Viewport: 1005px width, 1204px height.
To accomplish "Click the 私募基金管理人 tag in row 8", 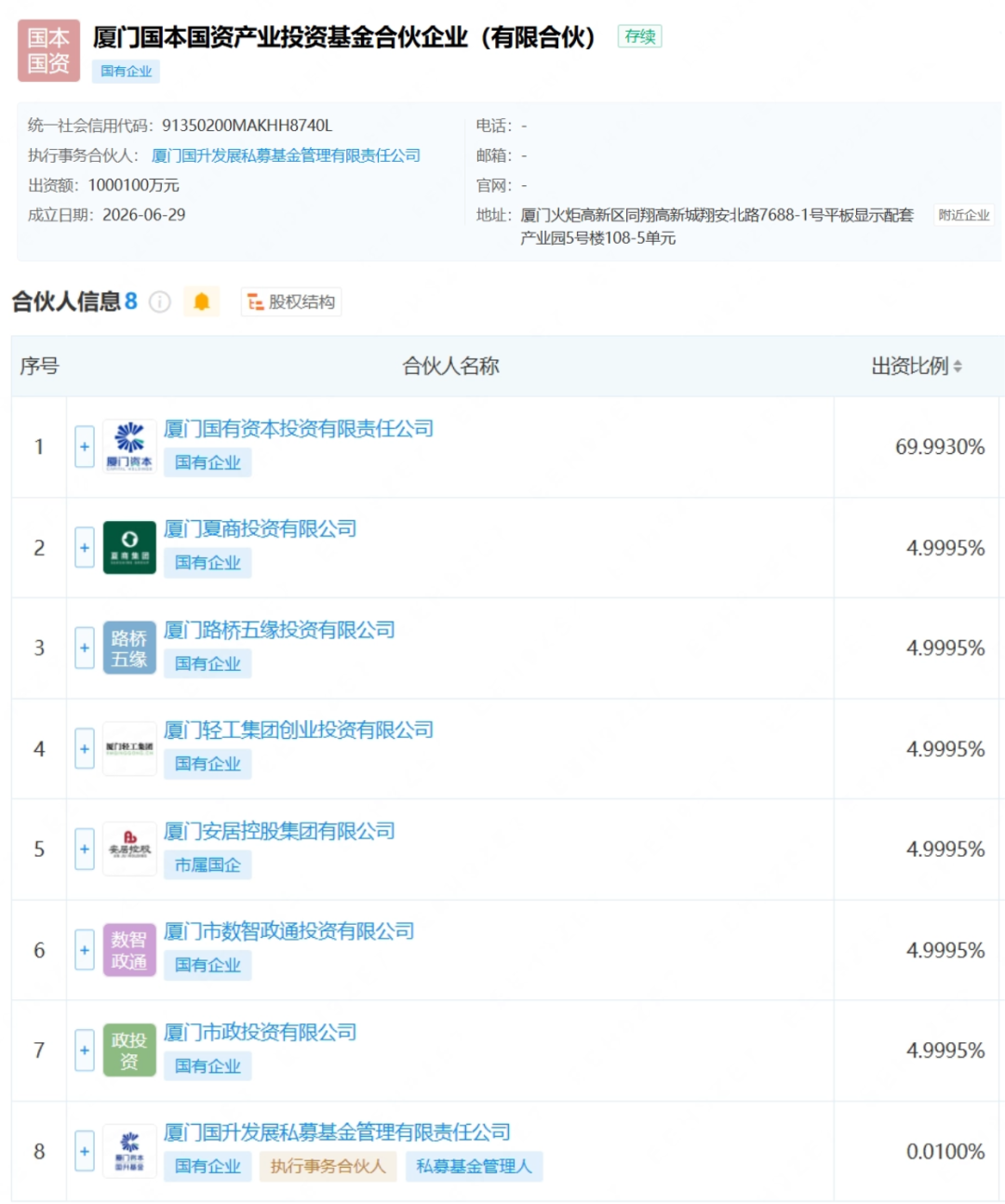I will pyautogui.click(x=474, y=1167).
